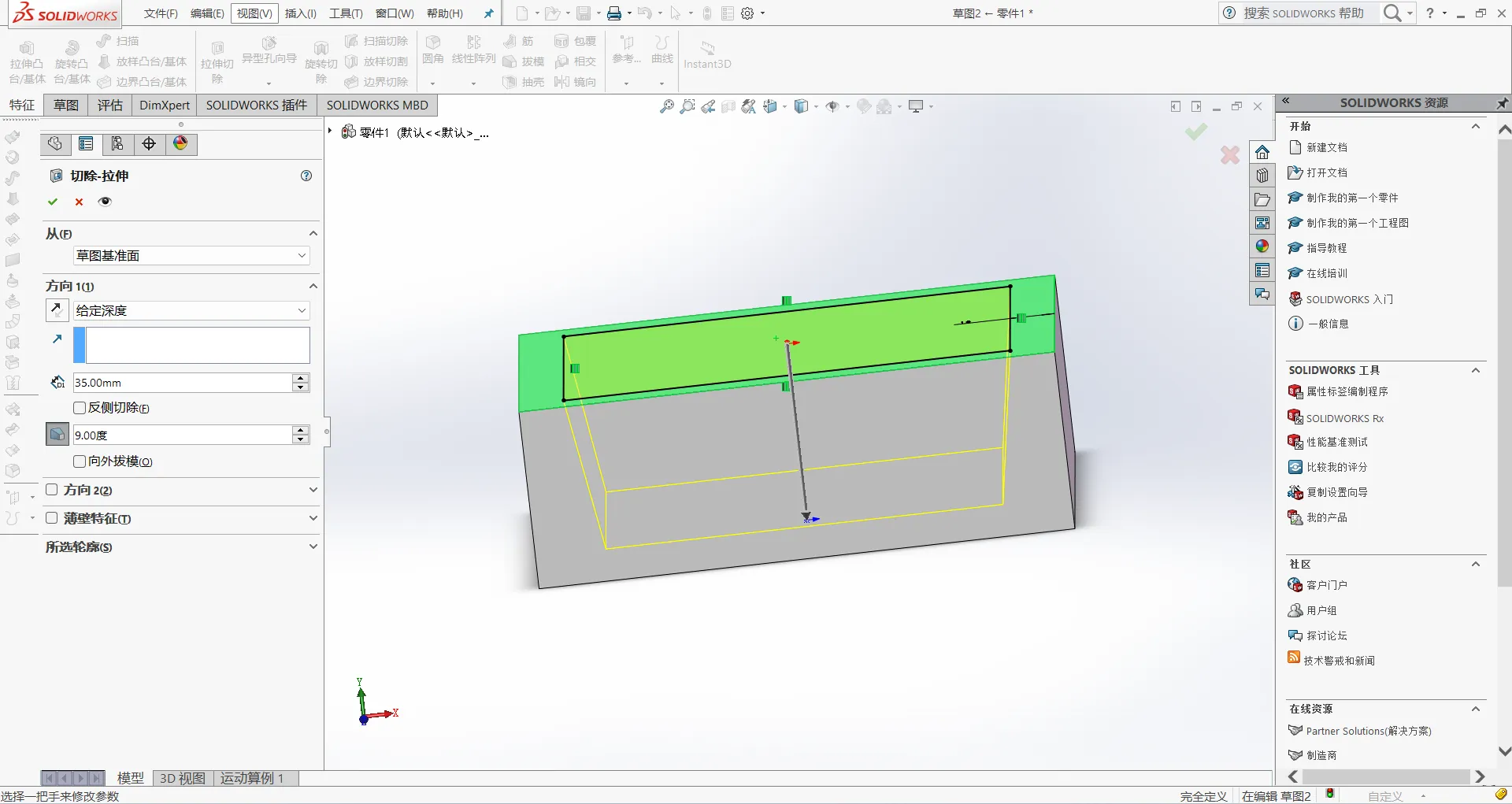Open the DisplayManager color wheel tab

[x=180, y=143]
